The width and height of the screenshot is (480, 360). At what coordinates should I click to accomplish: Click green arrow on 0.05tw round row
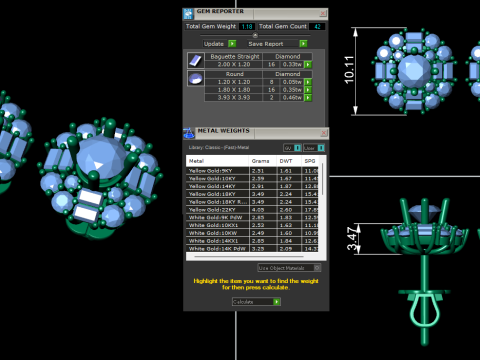(x=308, y=82)
